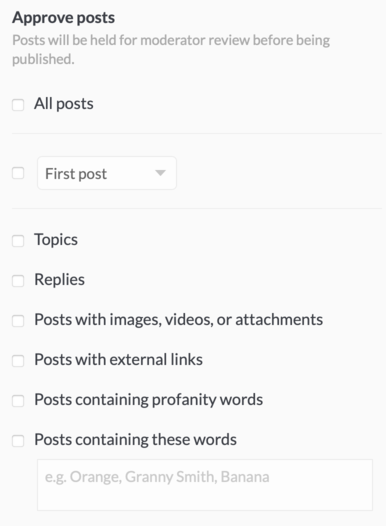386x526 pixels.
Task: Click the arrow icon in First post dropdown
Action: point(161,173)
